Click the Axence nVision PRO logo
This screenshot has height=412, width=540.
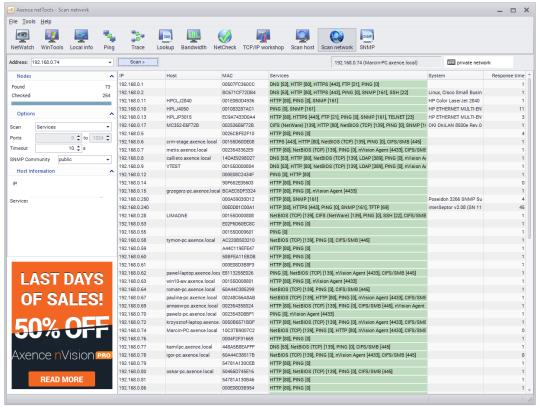coord(62,355)
